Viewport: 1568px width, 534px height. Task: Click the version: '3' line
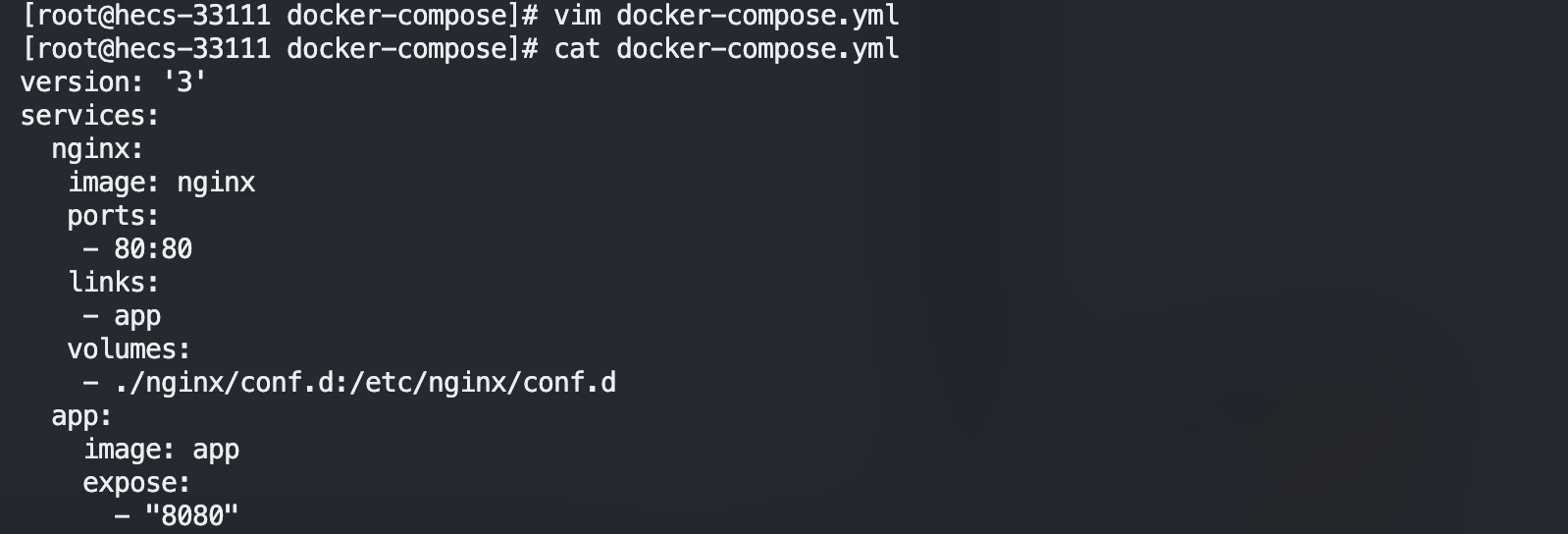click(x=113, y=82)
